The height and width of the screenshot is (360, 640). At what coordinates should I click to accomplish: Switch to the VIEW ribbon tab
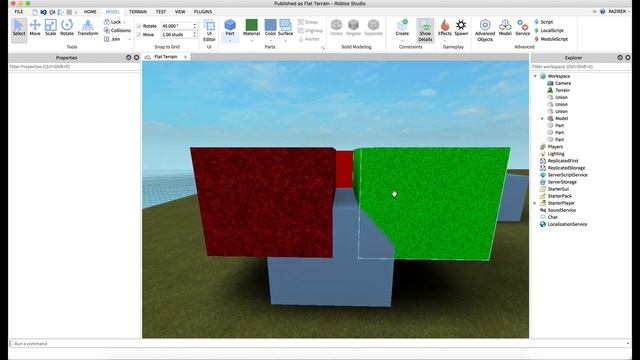[180, 12]
